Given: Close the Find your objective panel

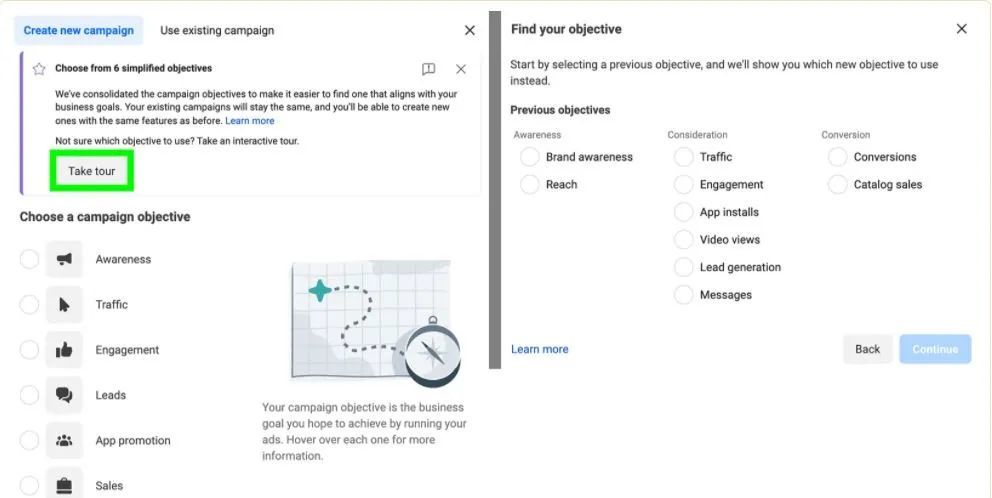Looking at the screenshot, I should tap(962, 29).
